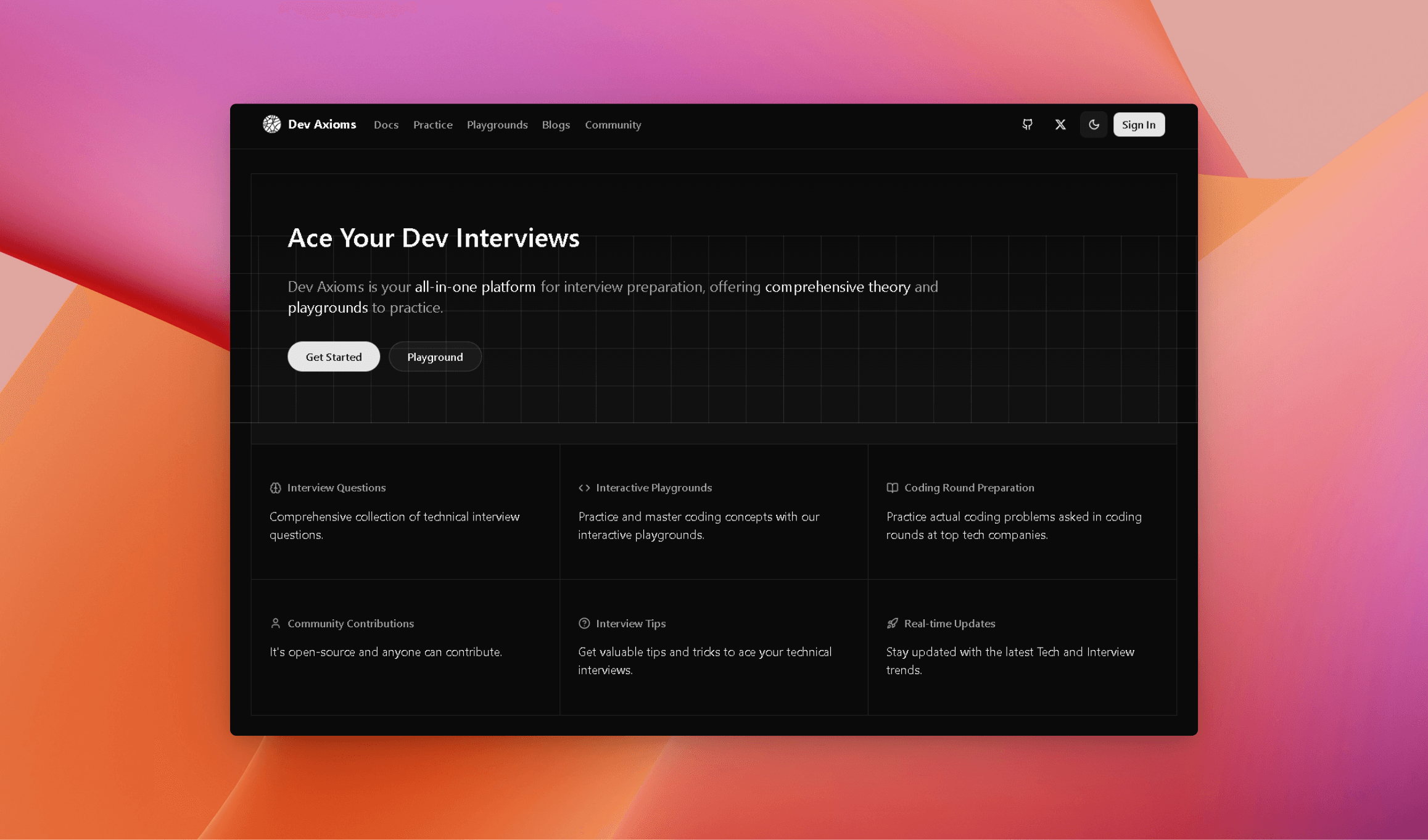1428x840 pixels.
Task: Go to the Practice nav item
Action: tap(433, 125)
